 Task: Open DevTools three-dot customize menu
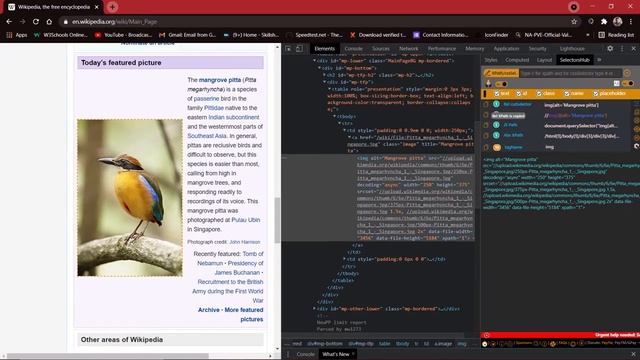click(622, 48)
